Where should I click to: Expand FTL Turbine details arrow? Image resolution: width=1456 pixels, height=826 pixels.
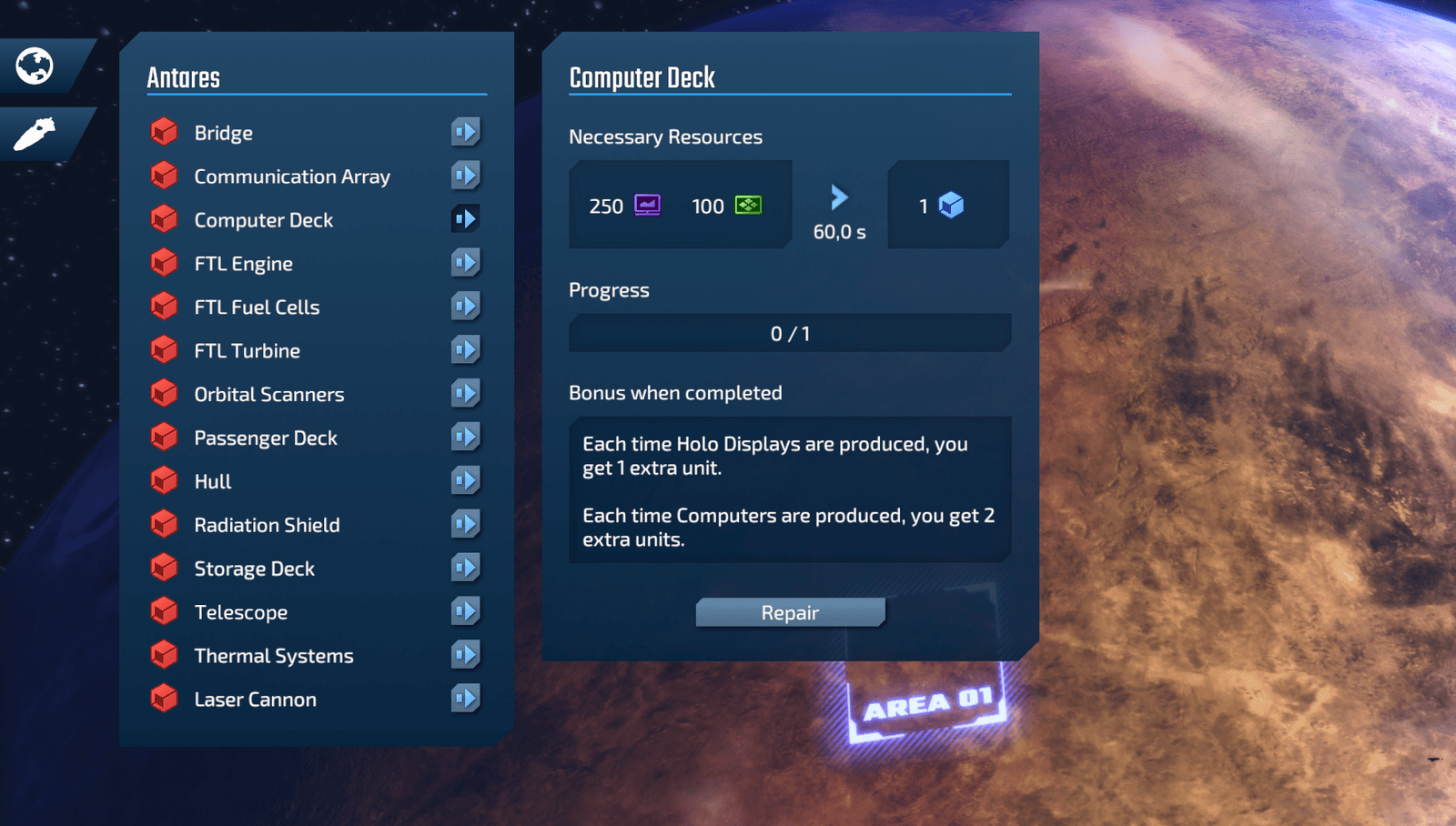(465, 350)
